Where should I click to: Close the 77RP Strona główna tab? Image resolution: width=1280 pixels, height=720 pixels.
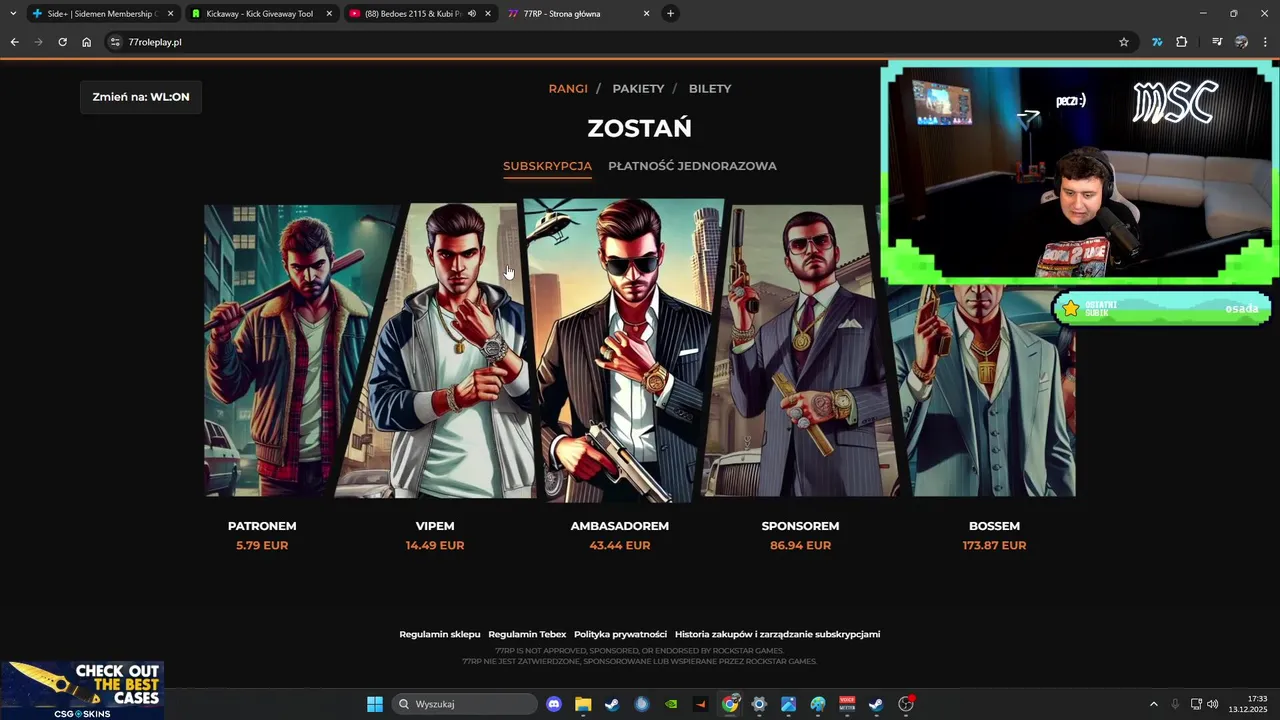click(x=646, y=14)
